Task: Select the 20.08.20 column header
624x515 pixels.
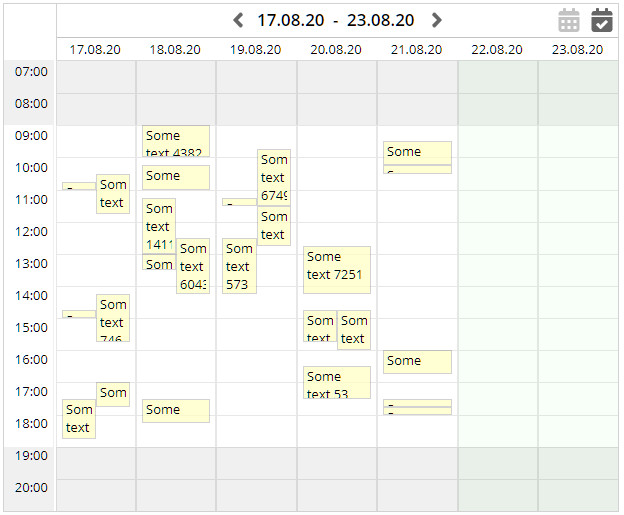Action: click(336, 49)
